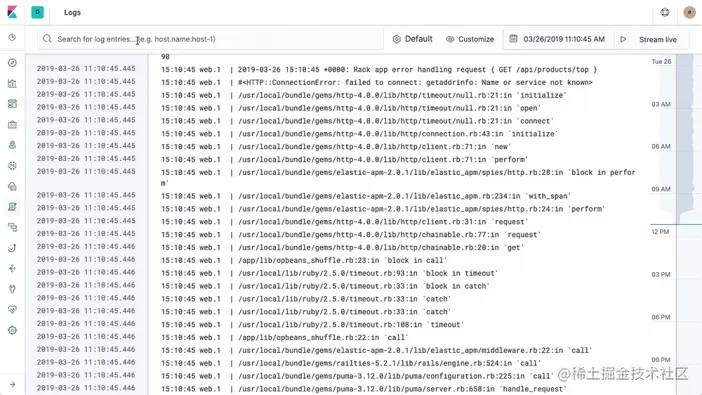702x395 pixels.
Task: Click the Kibana logo
Action: pyautogui.click(x=12, y=12)
